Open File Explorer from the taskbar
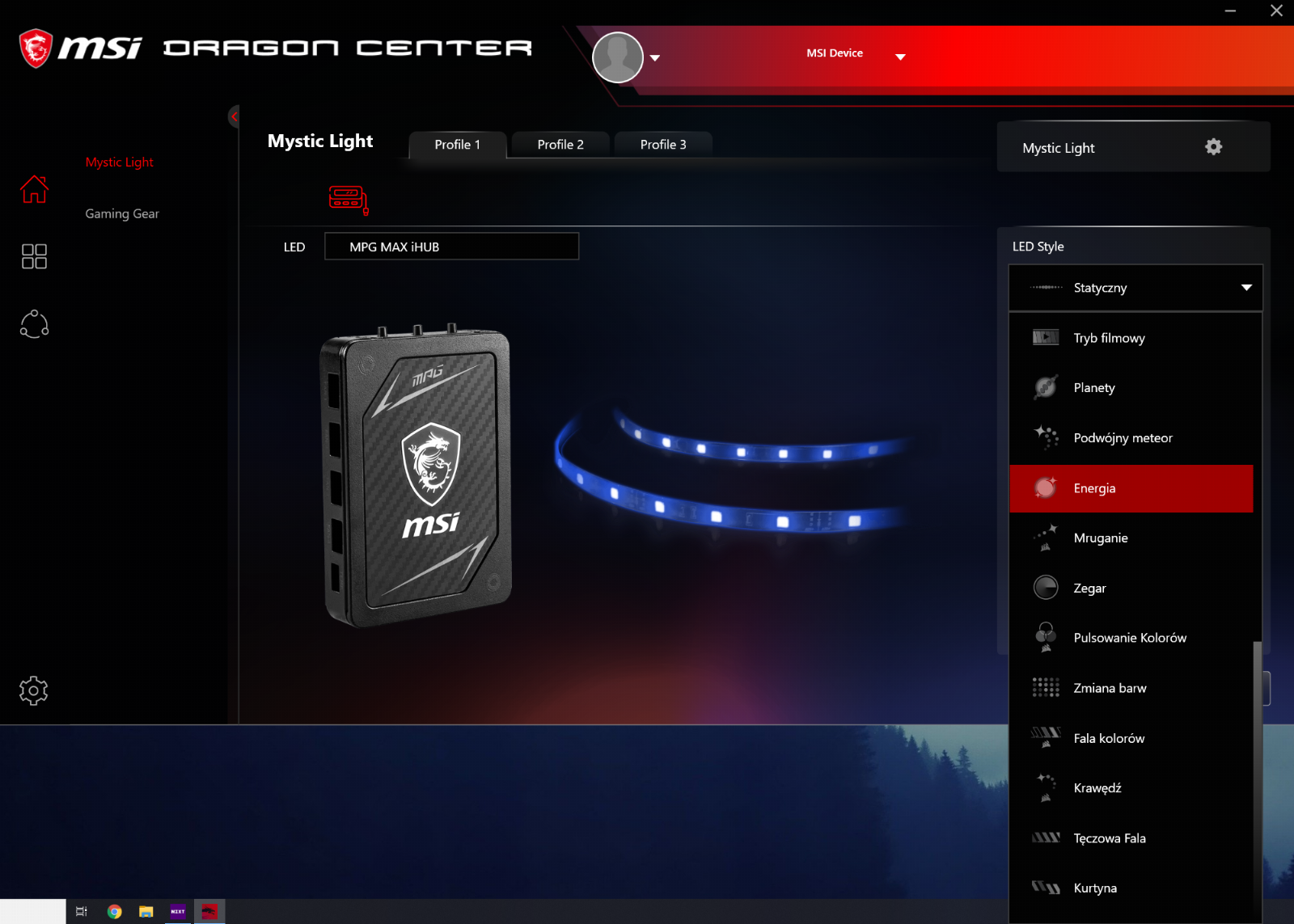1294x924 pixels. coord(146,912)
